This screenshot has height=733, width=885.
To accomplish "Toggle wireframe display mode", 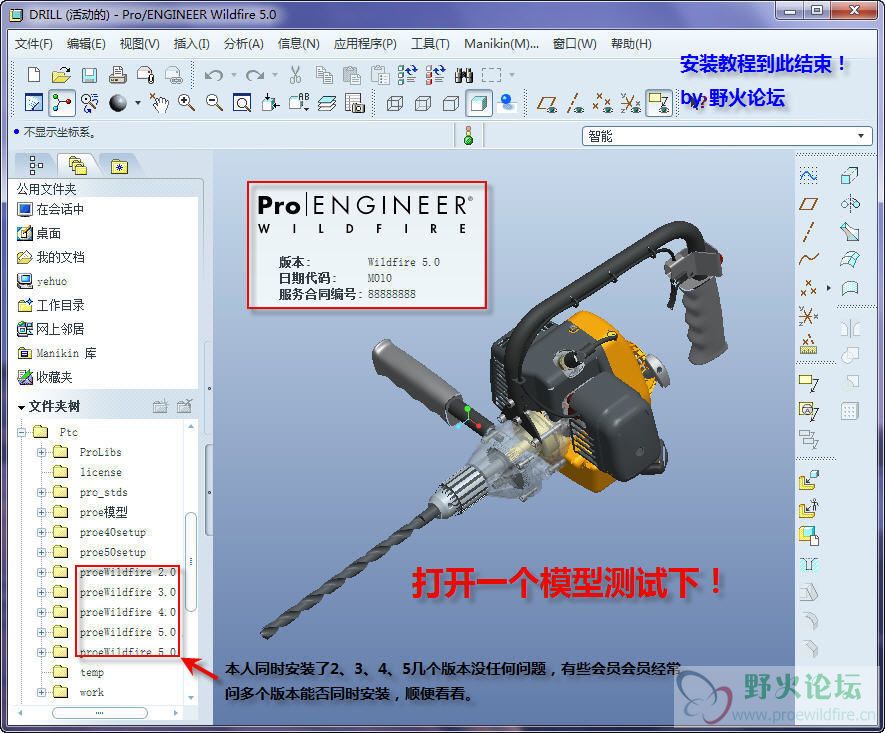I will [395, 103].
